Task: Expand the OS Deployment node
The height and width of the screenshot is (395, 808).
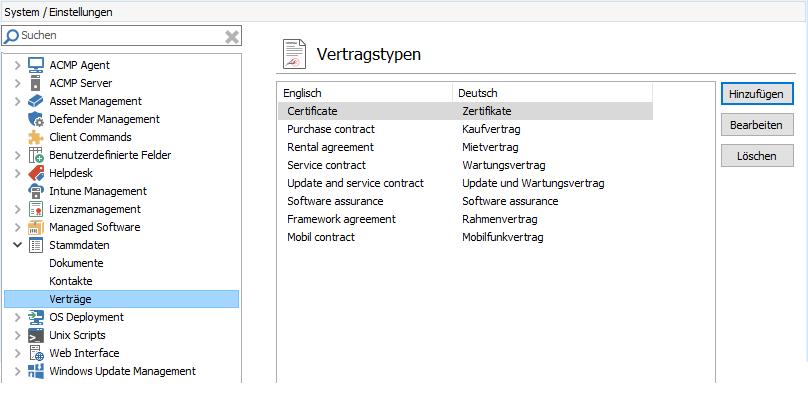Action: [x=17, y=318]
